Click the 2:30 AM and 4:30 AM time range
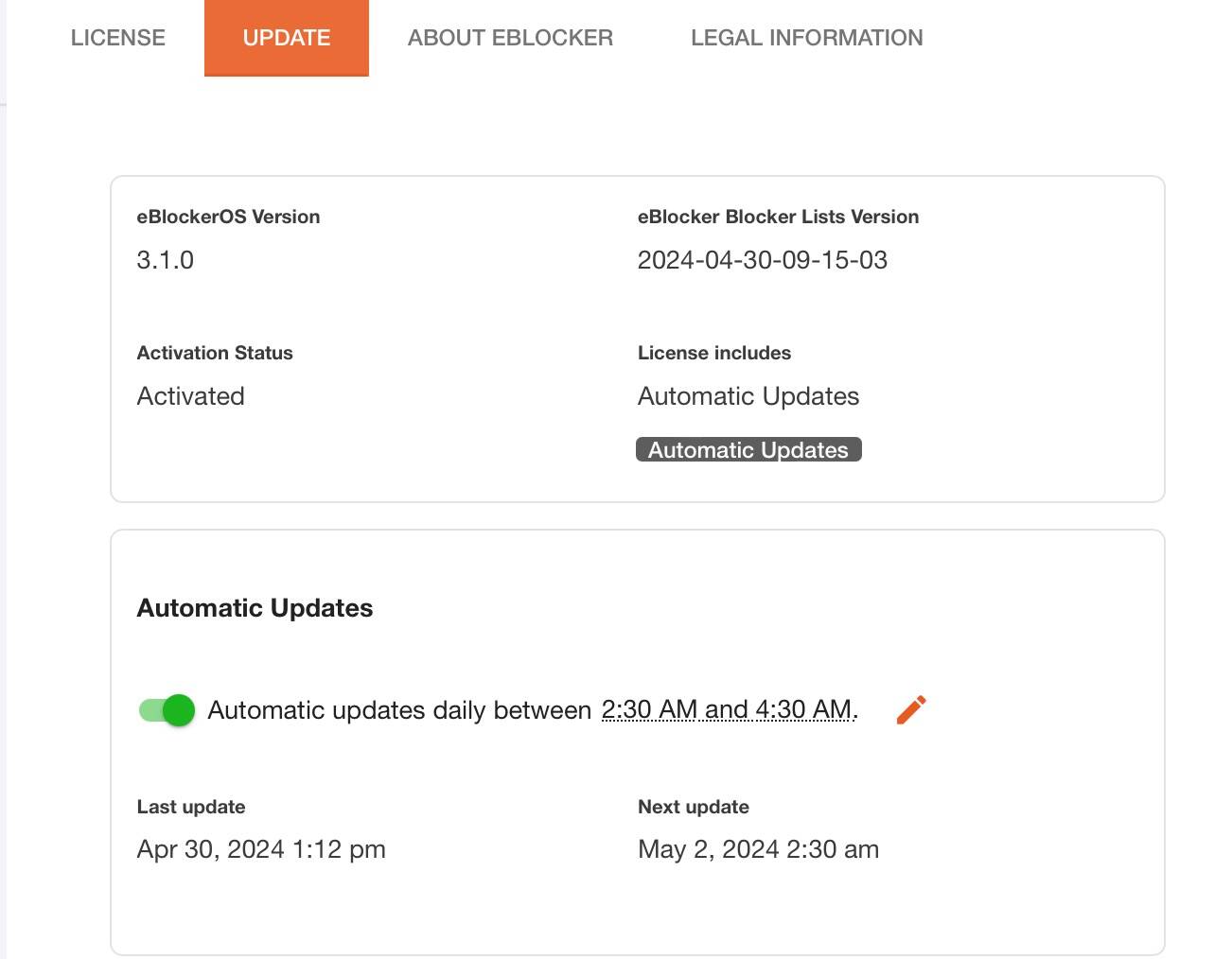This screenshot has width=1232, height=959. coord(728,709)
